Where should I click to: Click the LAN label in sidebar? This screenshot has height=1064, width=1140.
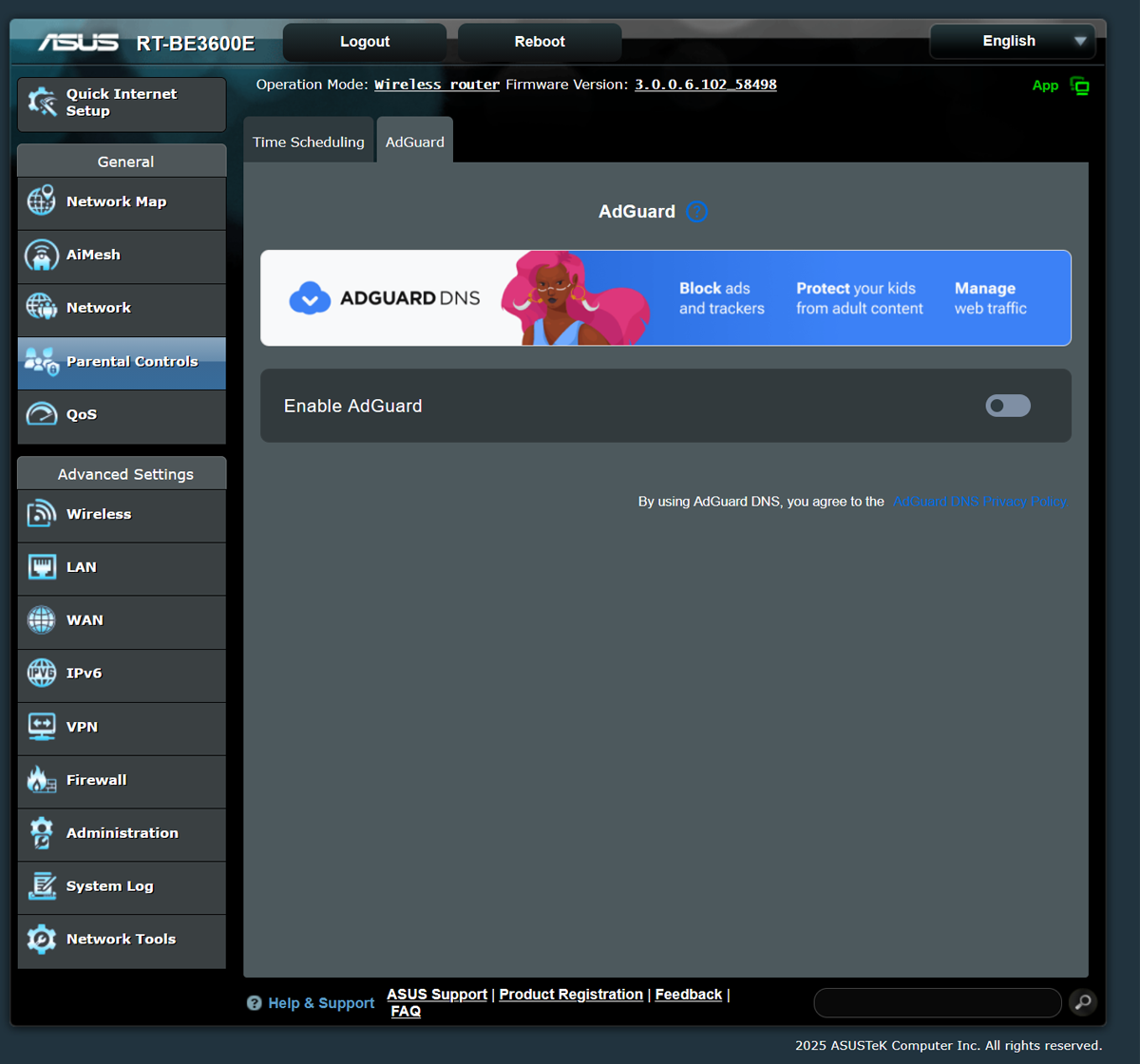82,567
